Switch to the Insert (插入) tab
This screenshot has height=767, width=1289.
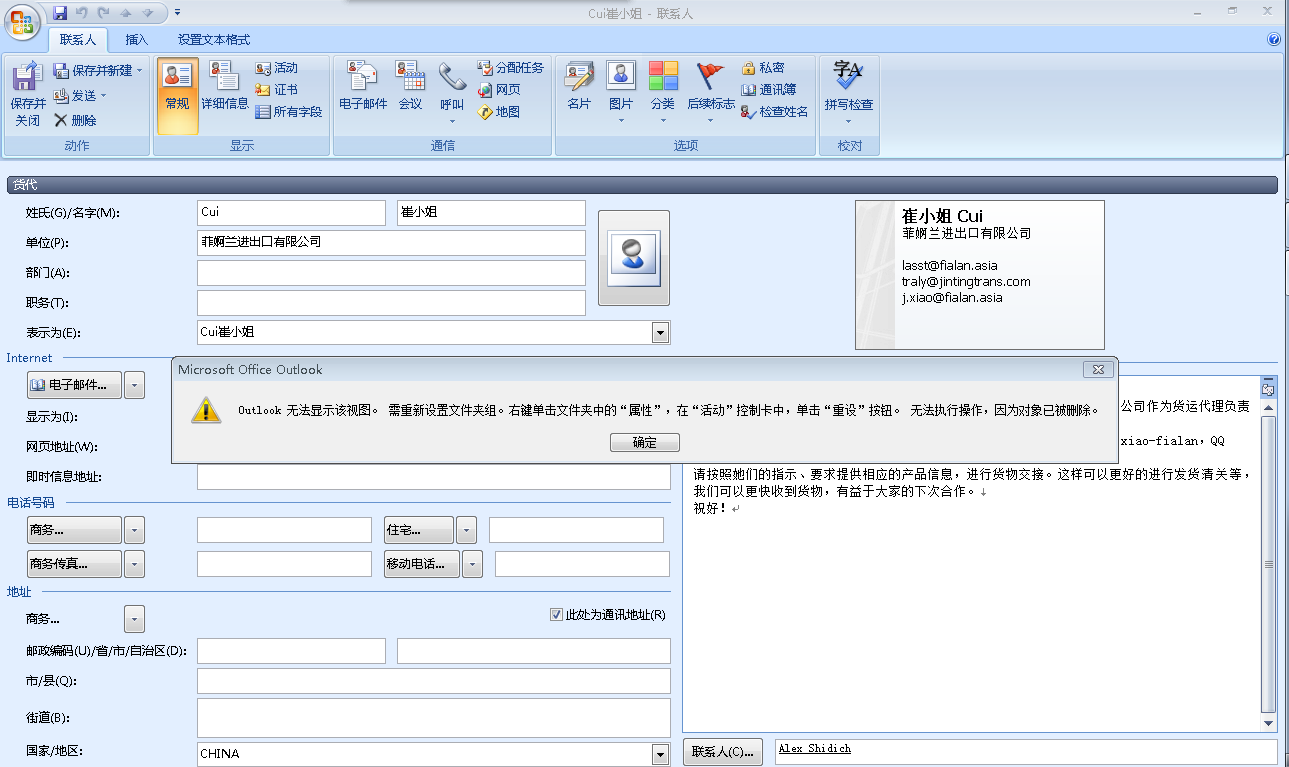point(136,40)
